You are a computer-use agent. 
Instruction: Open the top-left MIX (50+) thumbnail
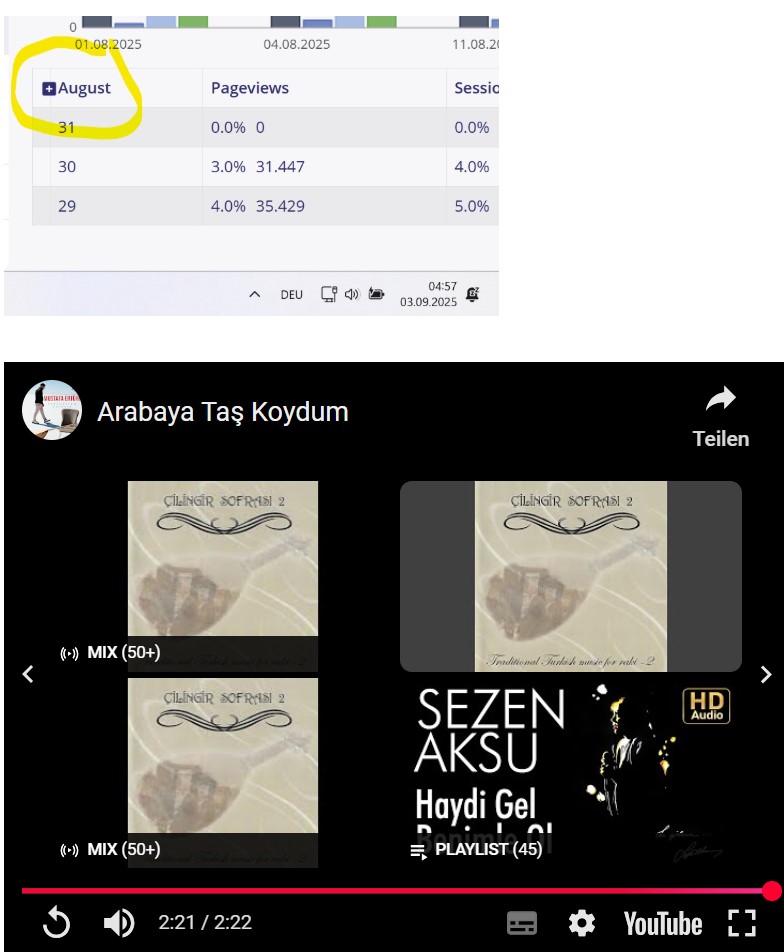(x=222, y=576)
